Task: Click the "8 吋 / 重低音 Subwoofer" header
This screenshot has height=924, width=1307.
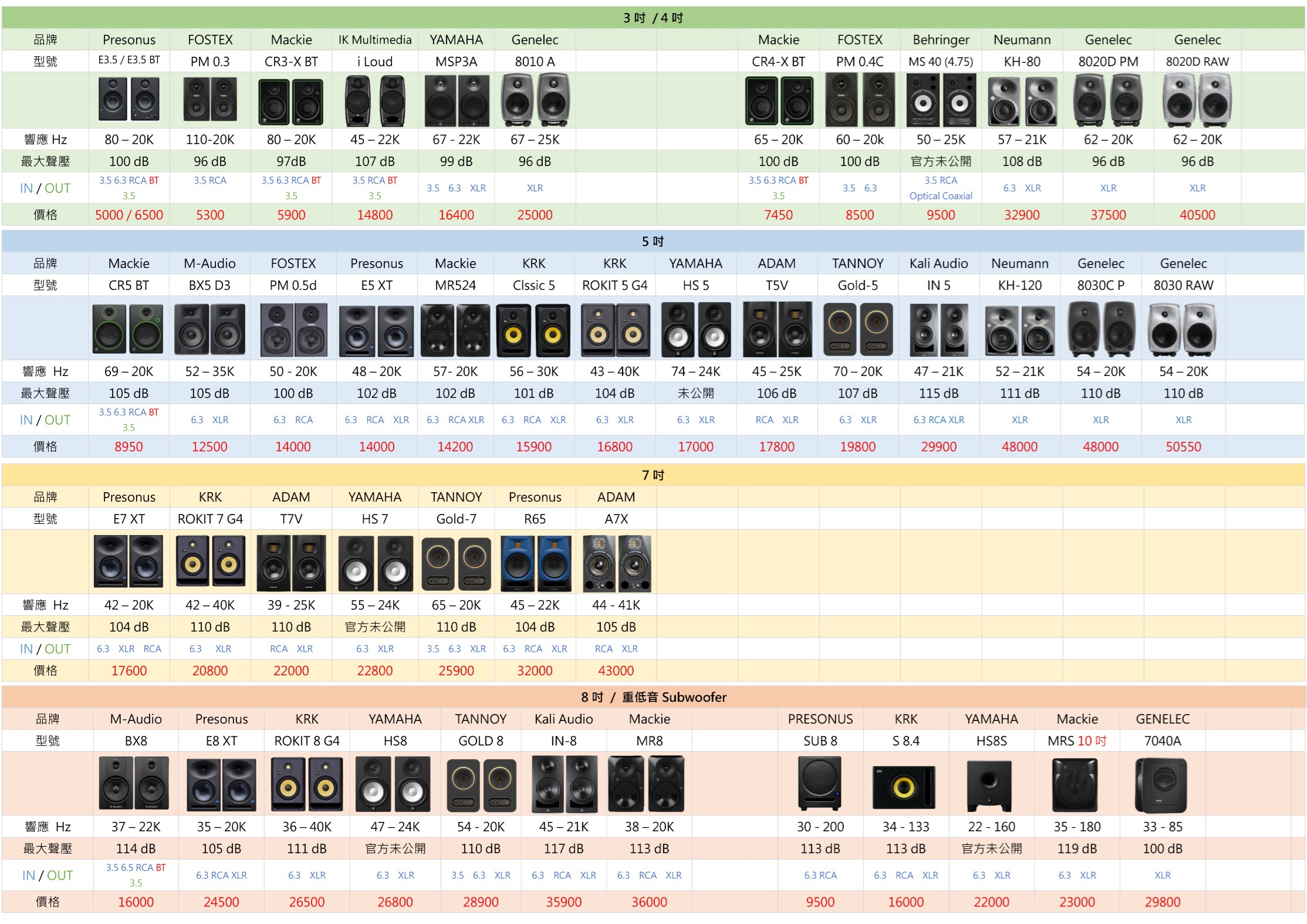Action: tap(653, 697)
